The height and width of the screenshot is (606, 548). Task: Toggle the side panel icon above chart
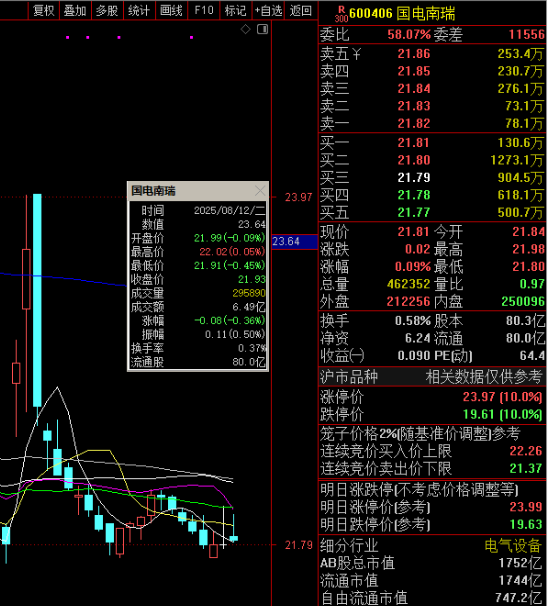pos(262,29)
